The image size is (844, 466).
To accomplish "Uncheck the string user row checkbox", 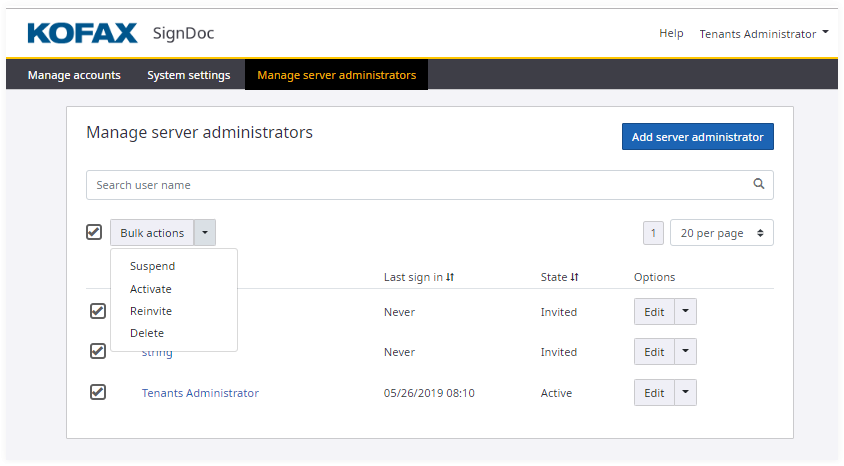I will (x=98, y=351).
